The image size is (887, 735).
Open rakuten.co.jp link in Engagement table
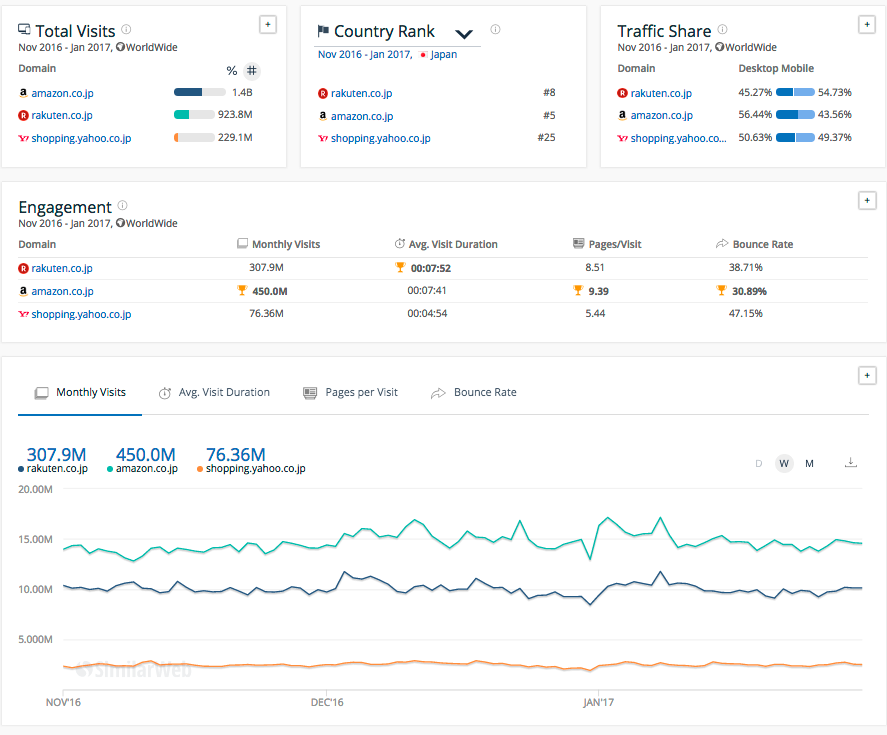click(x=62, y=268)
